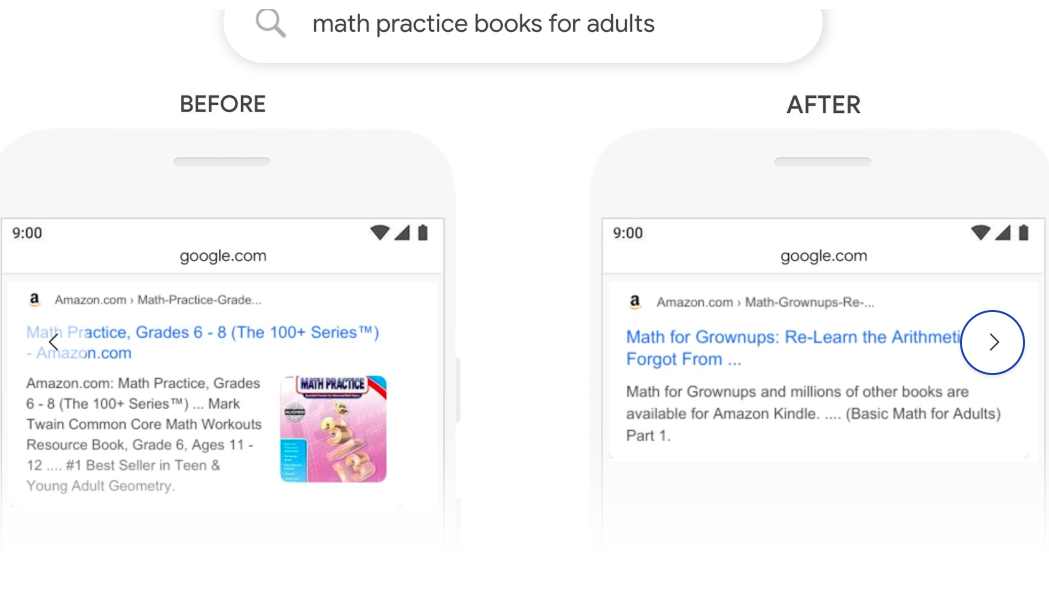
Task: Click the battery icon in BEFORE phone
Action: (423, 233)
